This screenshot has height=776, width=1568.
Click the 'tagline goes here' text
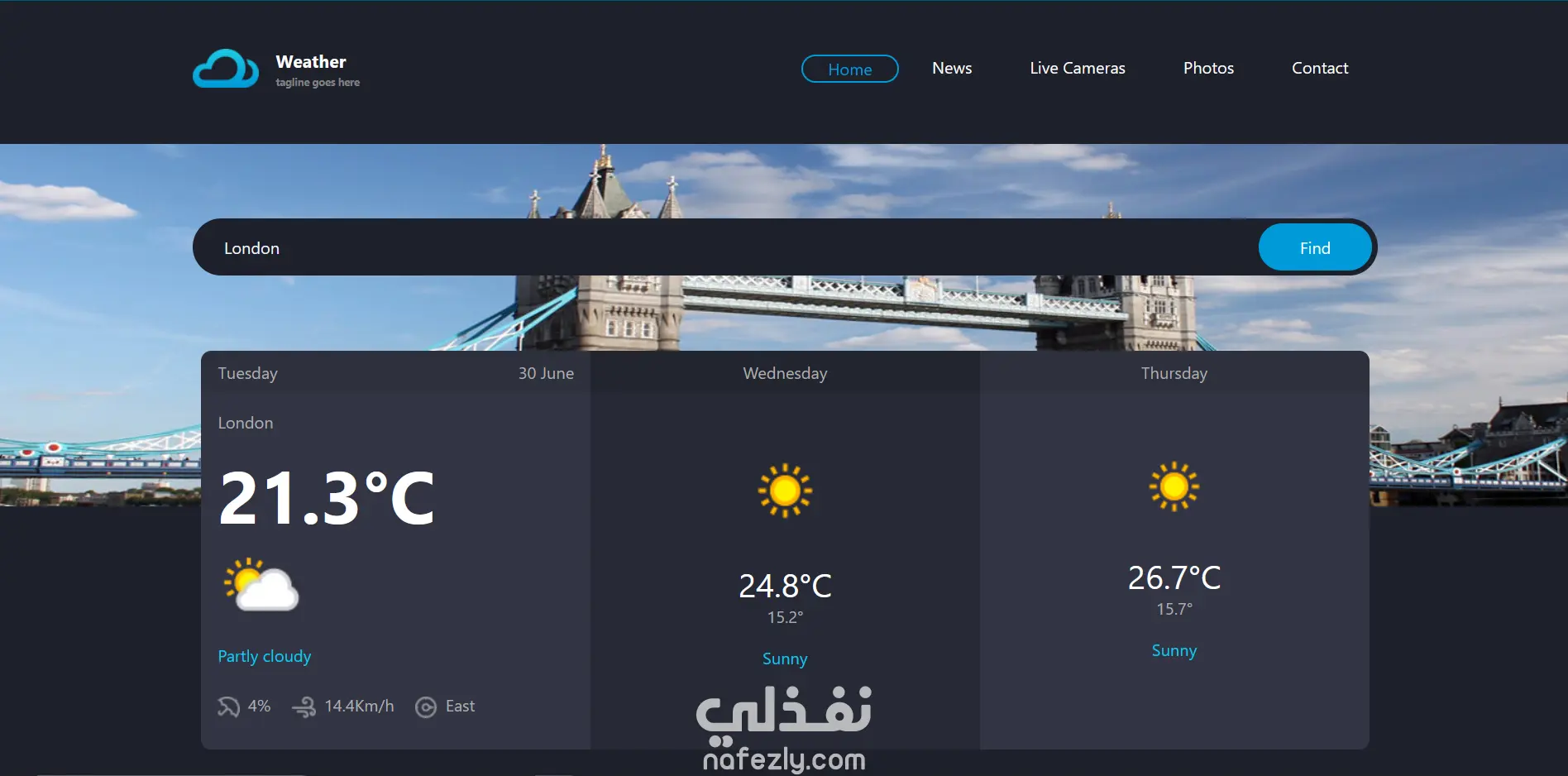318,83
